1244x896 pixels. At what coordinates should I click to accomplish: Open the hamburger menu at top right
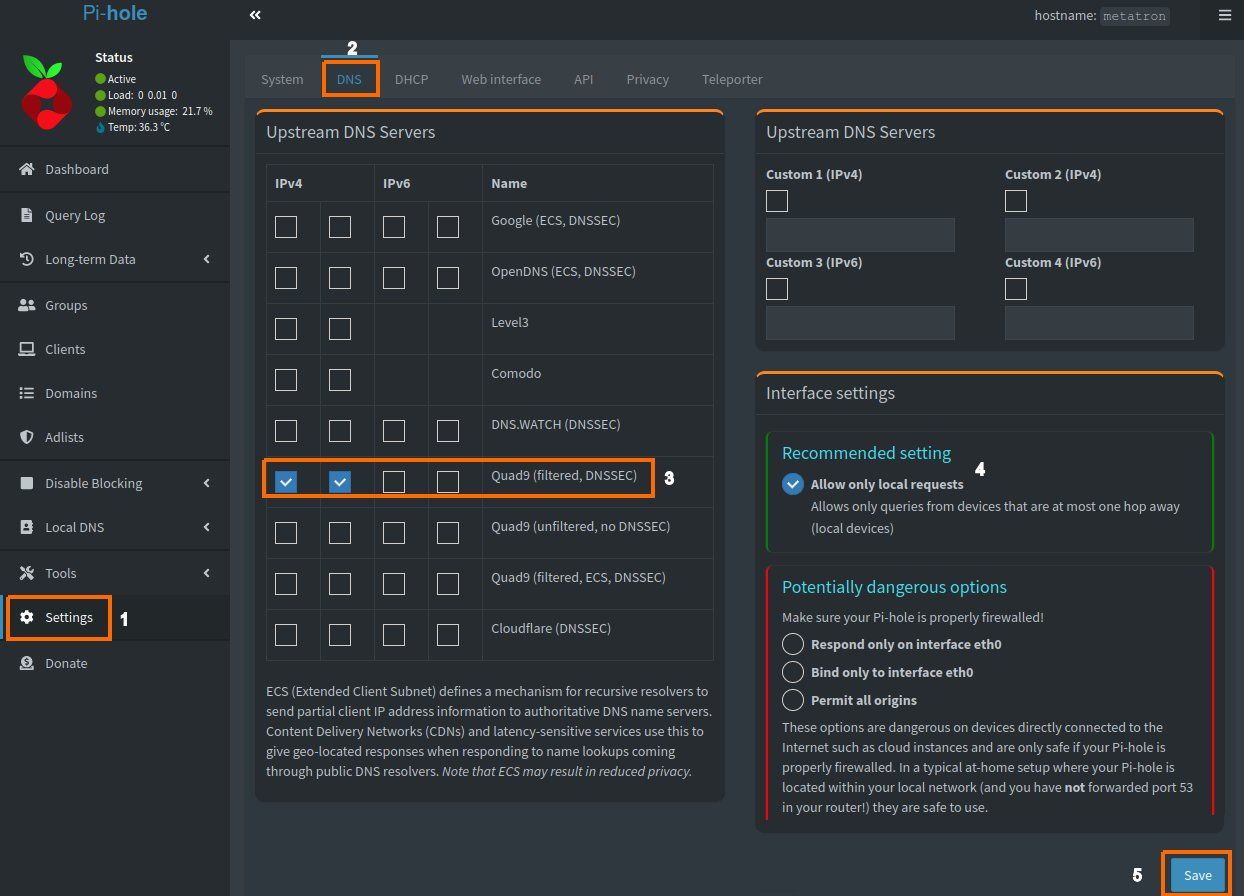(1225, 15)
